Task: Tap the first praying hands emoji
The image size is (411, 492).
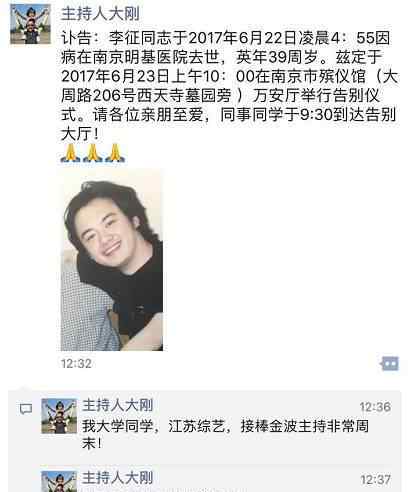Action: [x=70, y=153]
